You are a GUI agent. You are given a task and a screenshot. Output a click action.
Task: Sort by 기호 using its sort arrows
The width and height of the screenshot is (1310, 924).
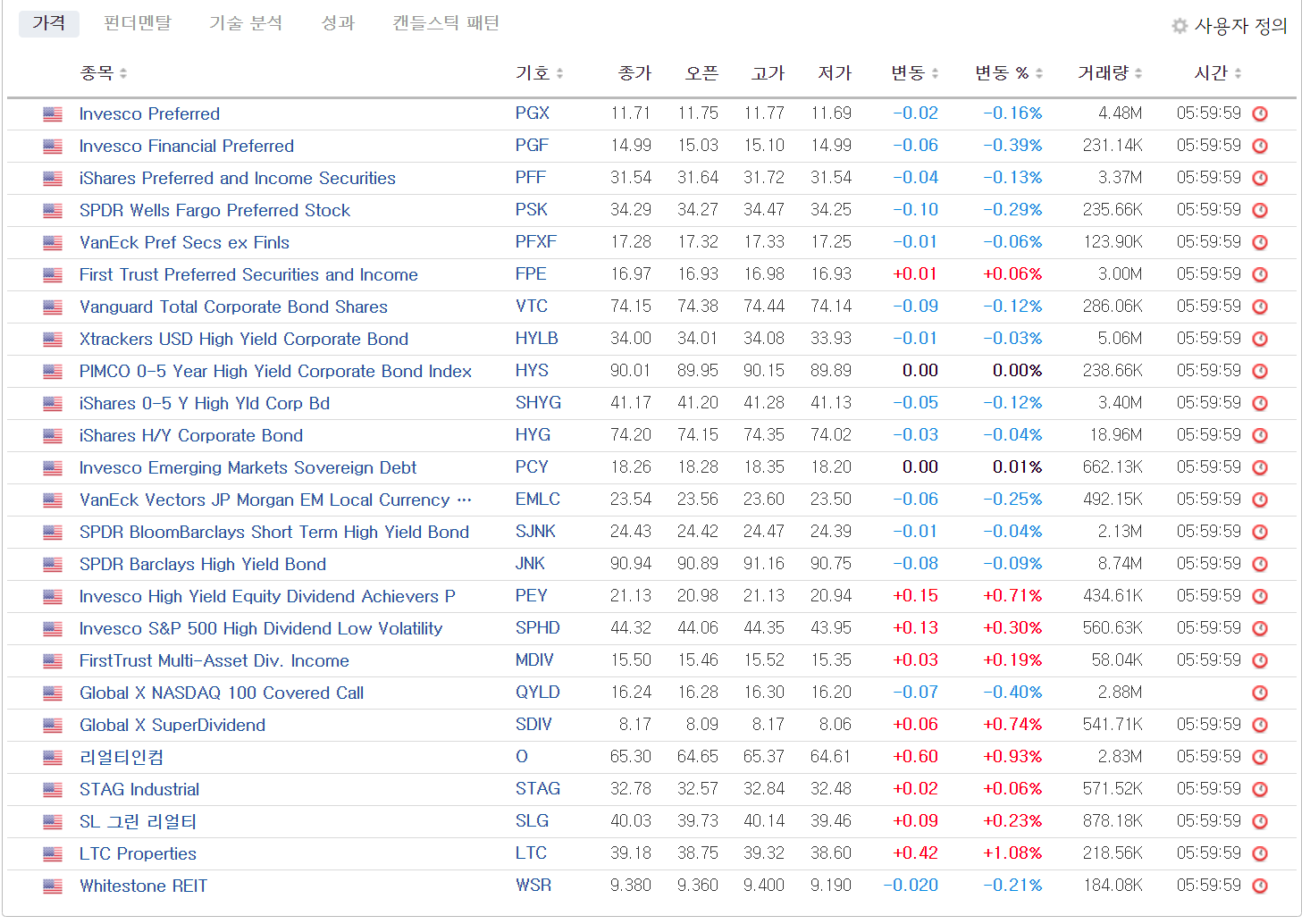(x=559, y=73)
